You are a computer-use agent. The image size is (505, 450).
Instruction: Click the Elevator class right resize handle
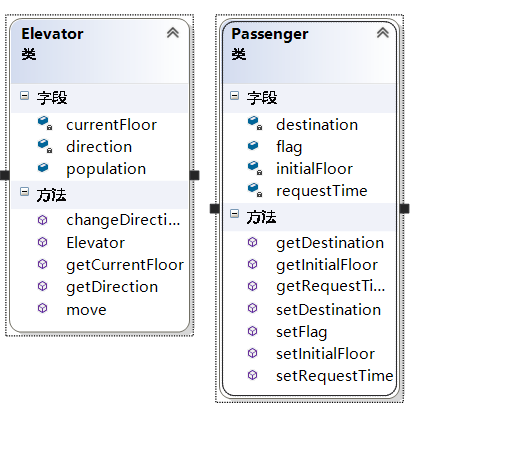pyautogui.click(x=194, y=175)
